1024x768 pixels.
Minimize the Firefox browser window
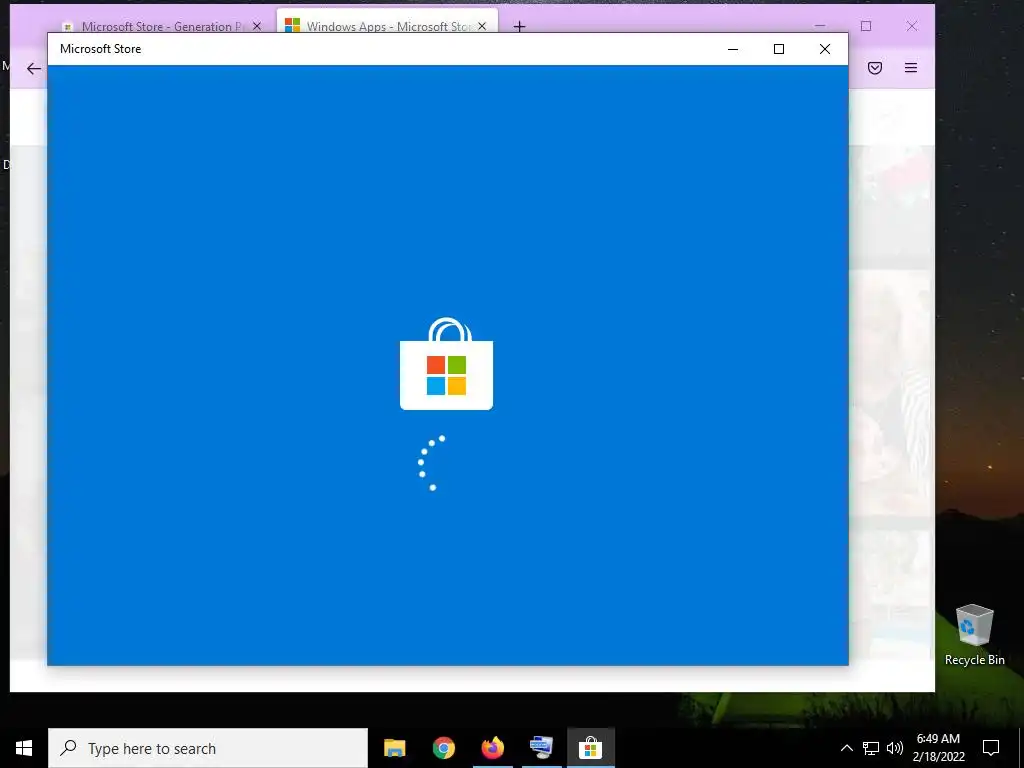pyautogui.click(x=820, y=26)
